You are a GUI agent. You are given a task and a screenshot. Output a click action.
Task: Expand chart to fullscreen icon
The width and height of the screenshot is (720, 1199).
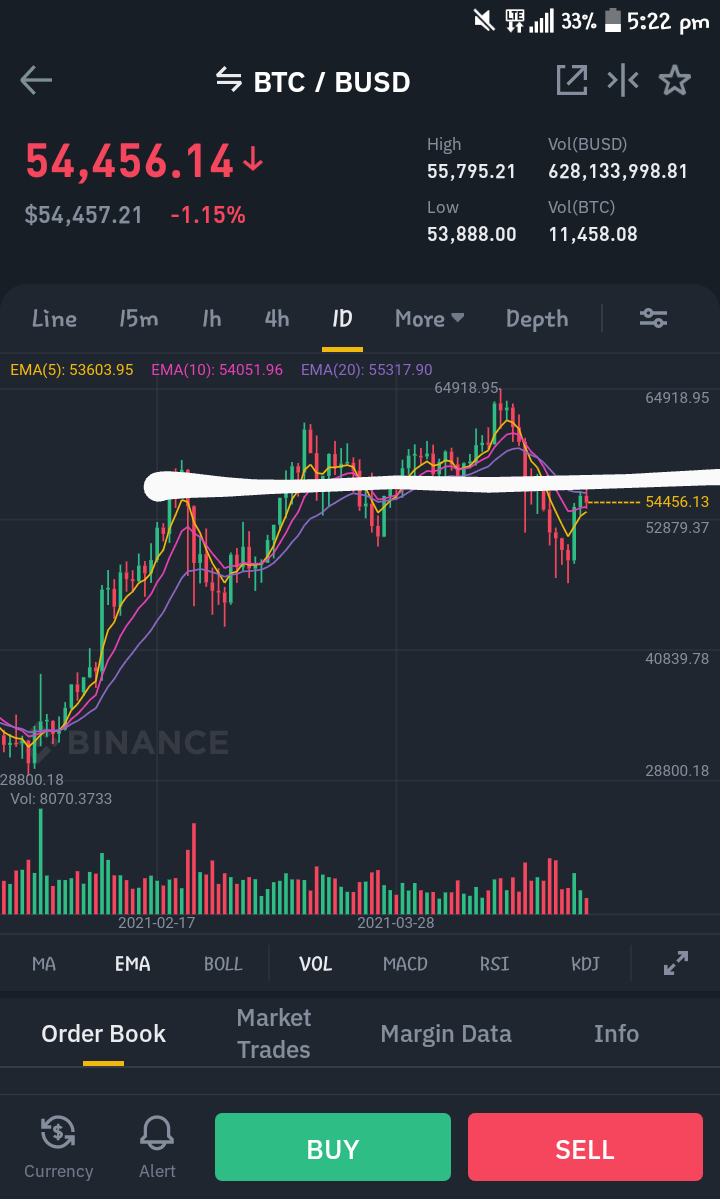point(676,963)
